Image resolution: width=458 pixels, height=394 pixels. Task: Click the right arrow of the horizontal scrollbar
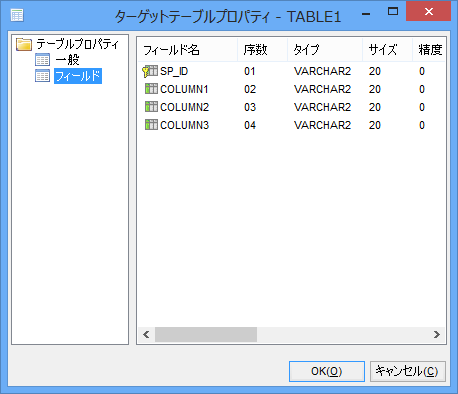[x=437, y=334]
